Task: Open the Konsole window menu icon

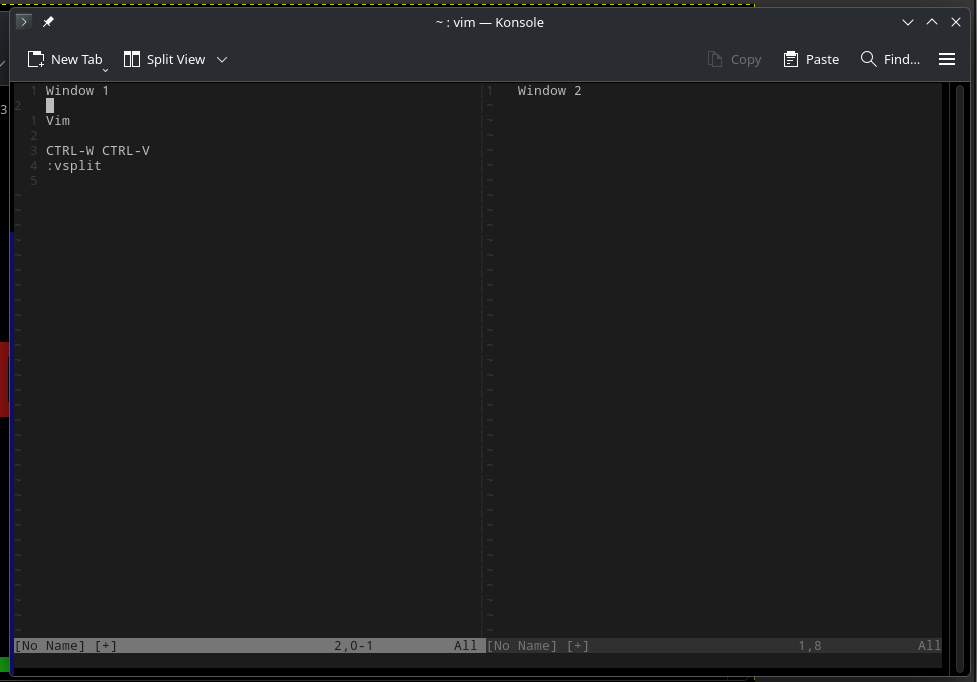Action: [x=24, y=22]
